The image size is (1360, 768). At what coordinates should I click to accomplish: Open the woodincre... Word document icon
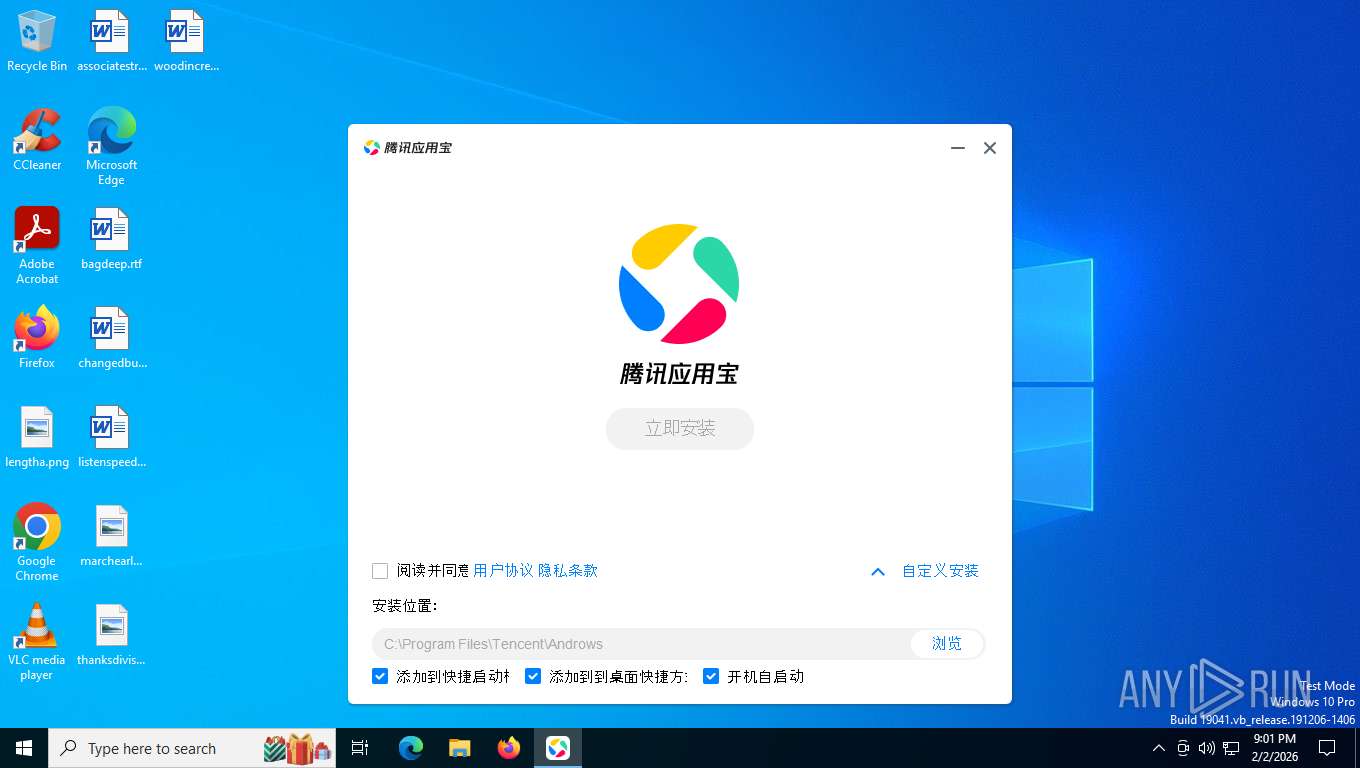[x=186, y=41]
